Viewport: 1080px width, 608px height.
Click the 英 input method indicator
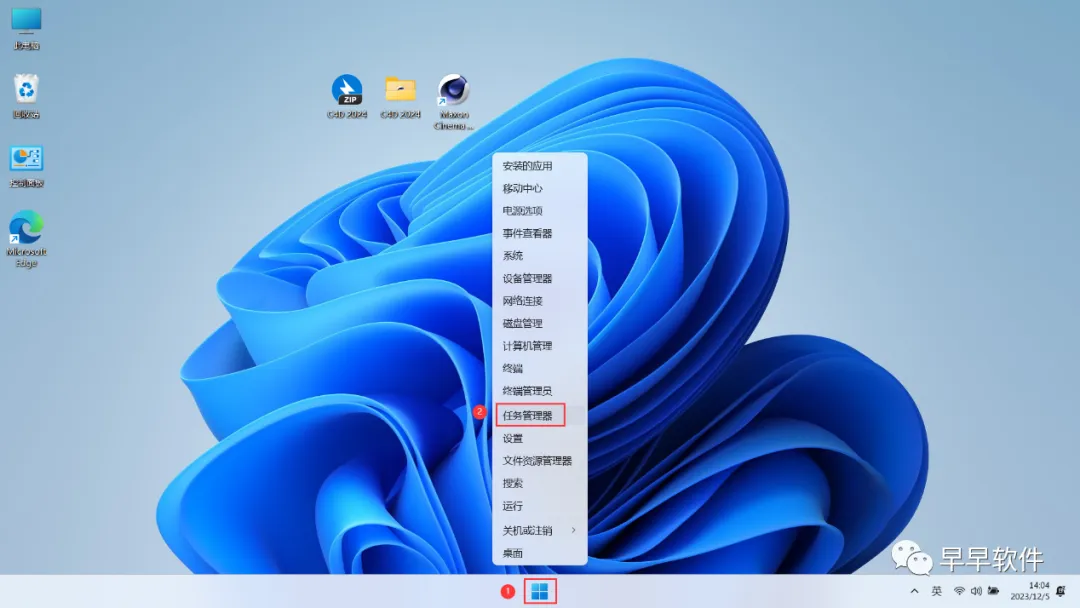pos(936,591)
